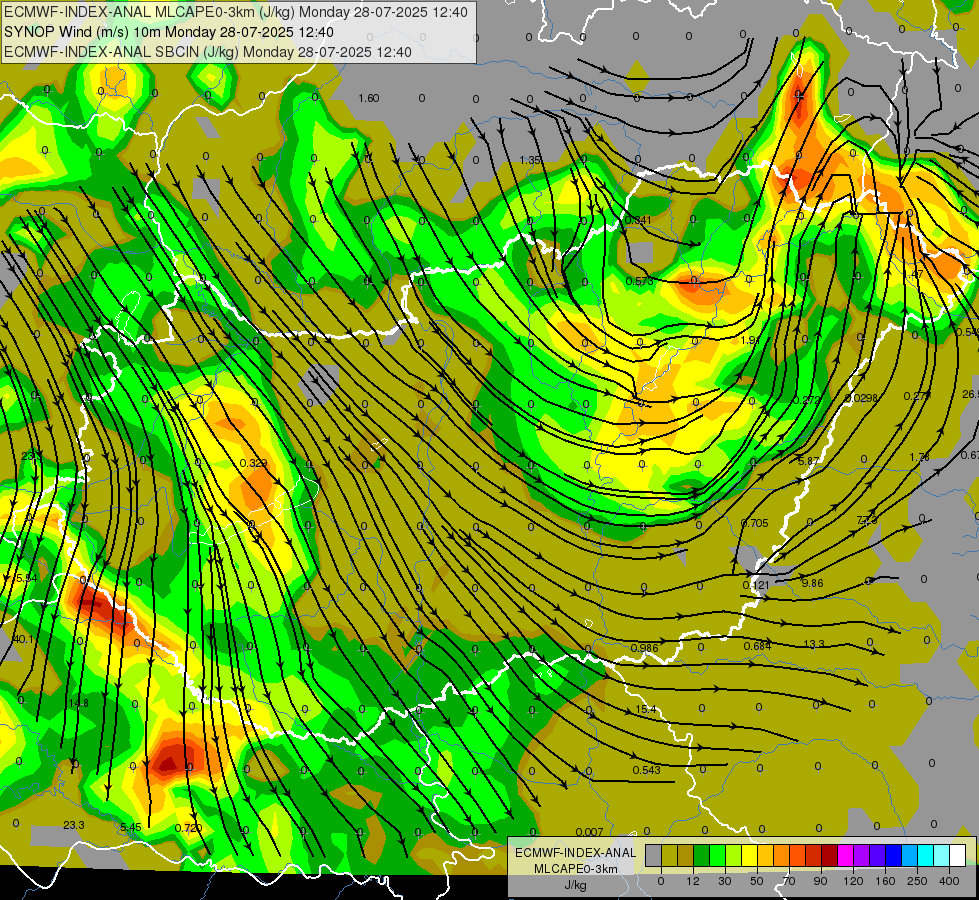This screenshot has width=979, height=900.
Task: Click the '12' tick label on the legend
Action: point(692,881)
